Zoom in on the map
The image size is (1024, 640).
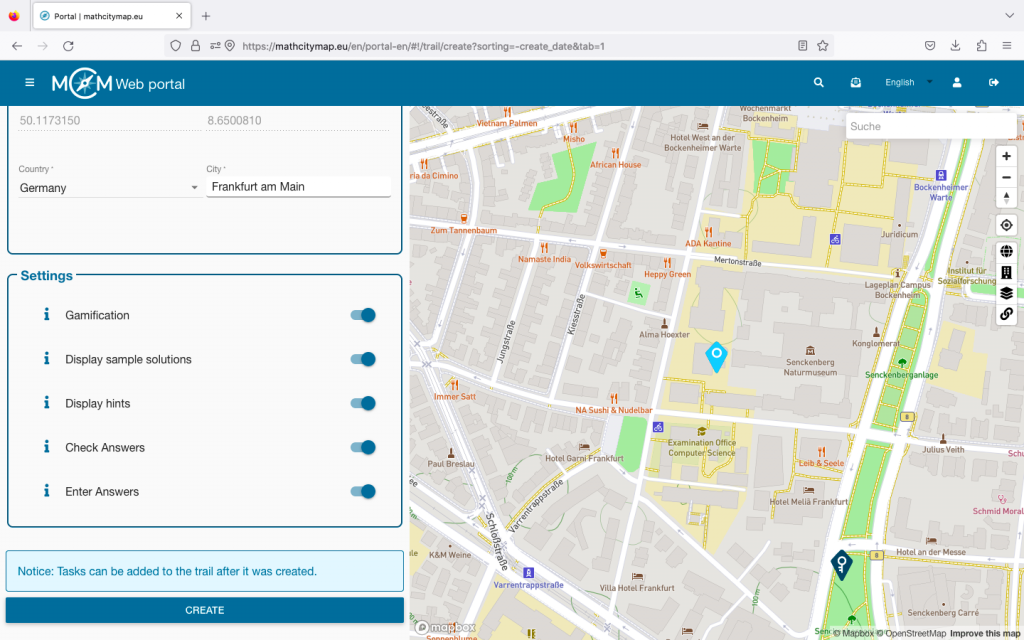click(1006, 156)
